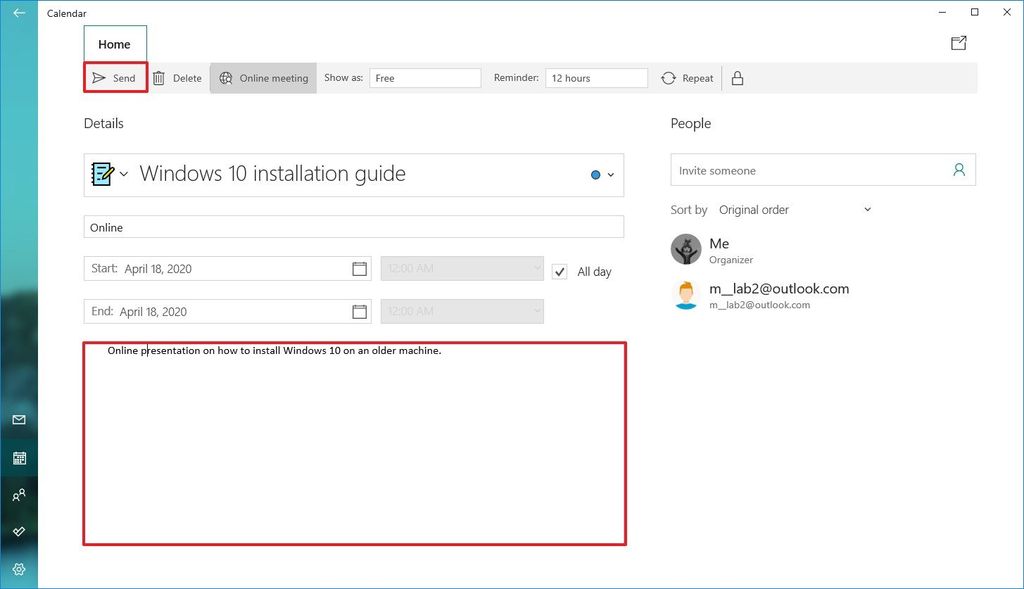
Task: Toggle the Online meeting option
Action: point(262,78)
